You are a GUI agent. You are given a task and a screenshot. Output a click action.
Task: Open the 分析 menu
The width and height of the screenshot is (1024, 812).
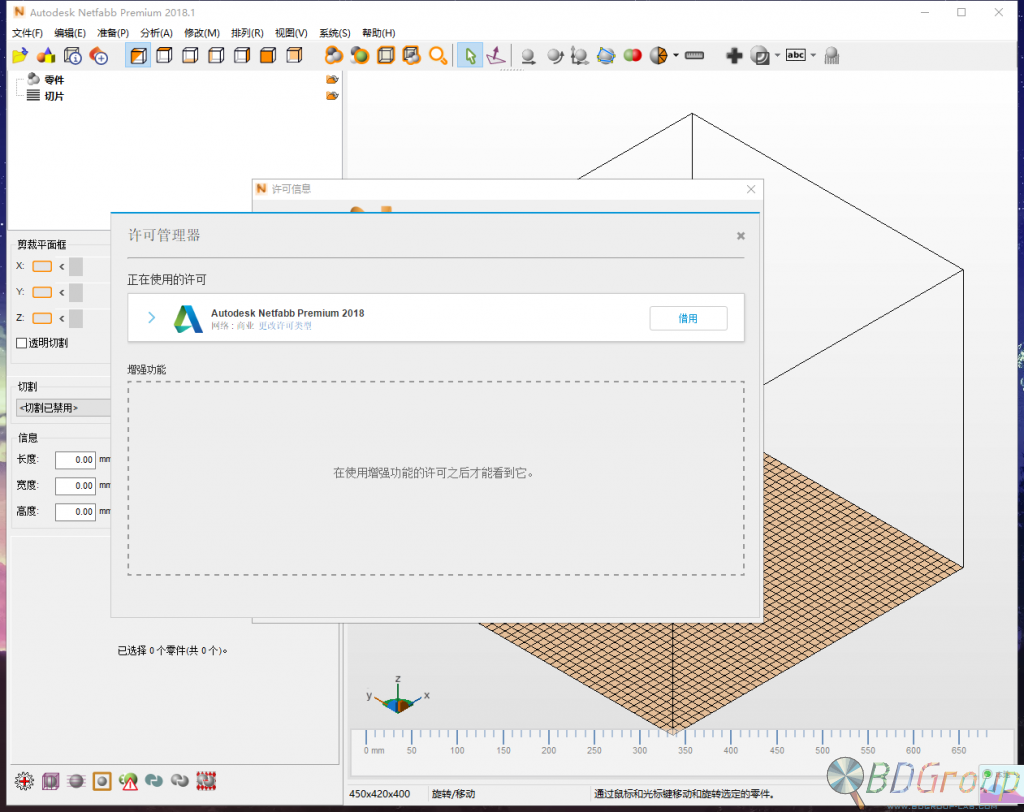(x=156, y=32)
